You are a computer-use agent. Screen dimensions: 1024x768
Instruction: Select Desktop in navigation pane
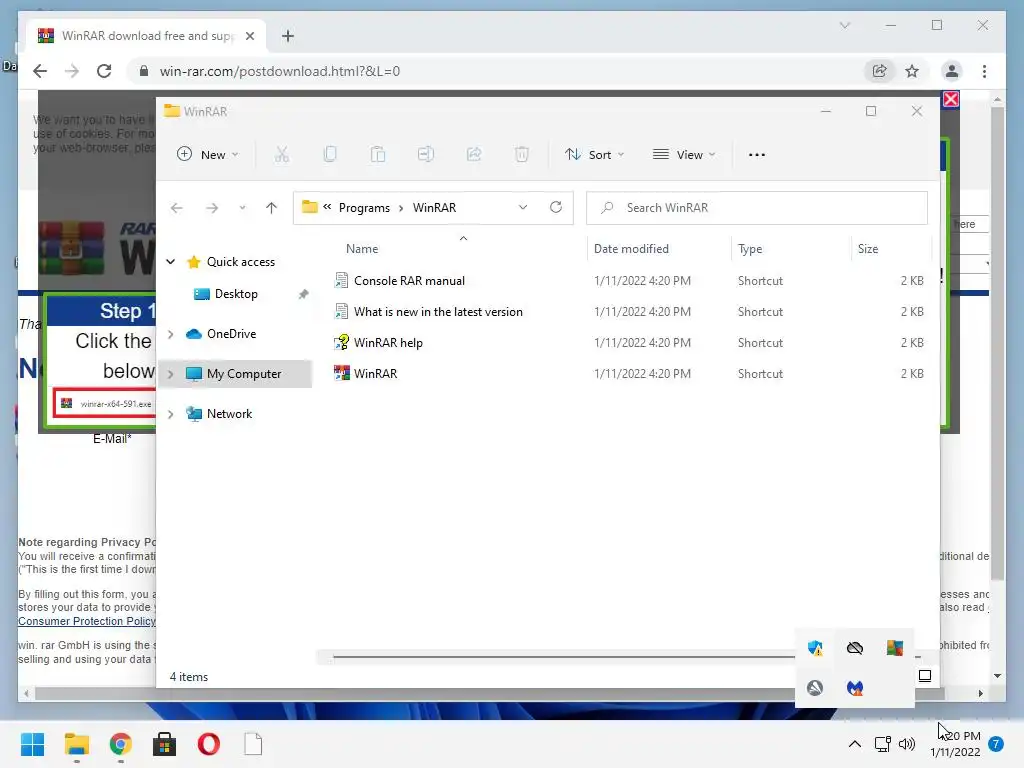tap(236, 294)
